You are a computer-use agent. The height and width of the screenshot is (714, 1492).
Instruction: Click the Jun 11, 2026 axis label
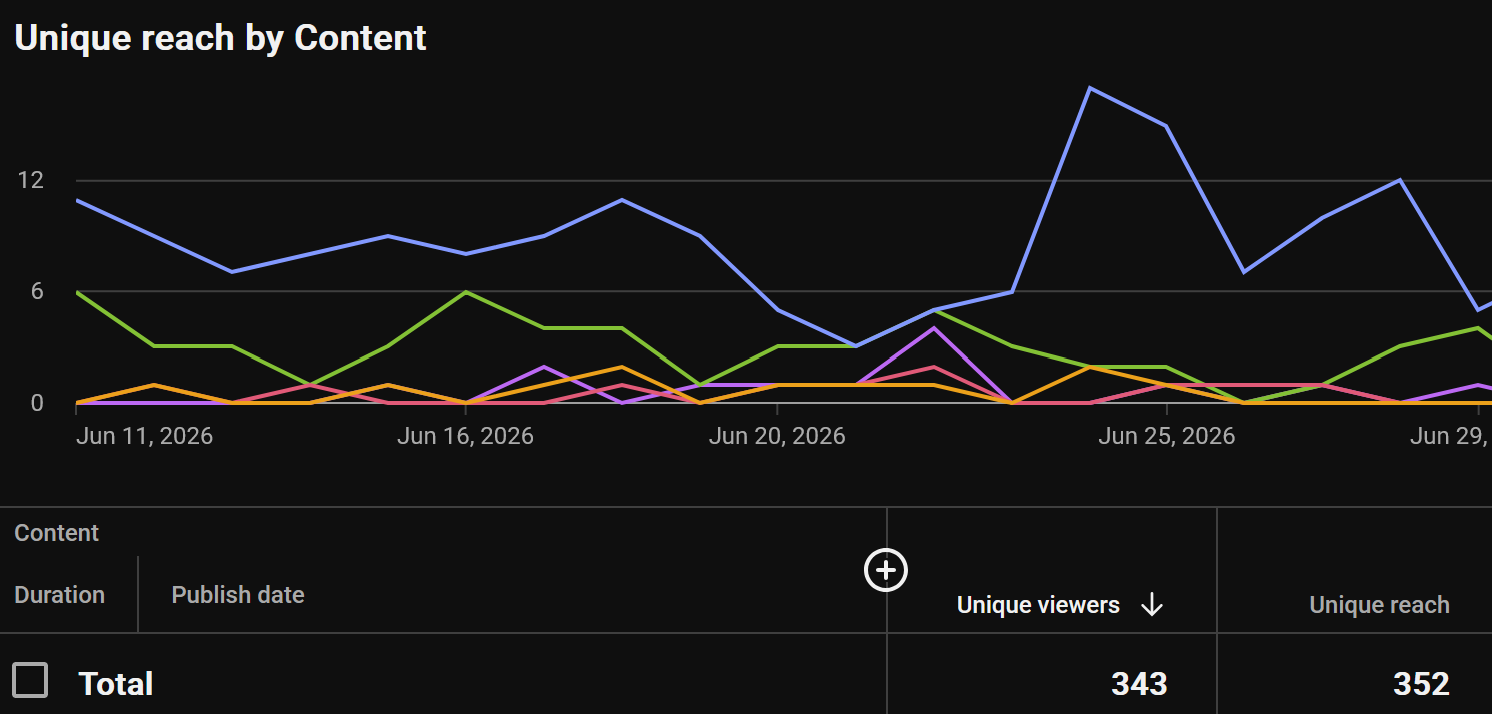(x=144, y=437)
